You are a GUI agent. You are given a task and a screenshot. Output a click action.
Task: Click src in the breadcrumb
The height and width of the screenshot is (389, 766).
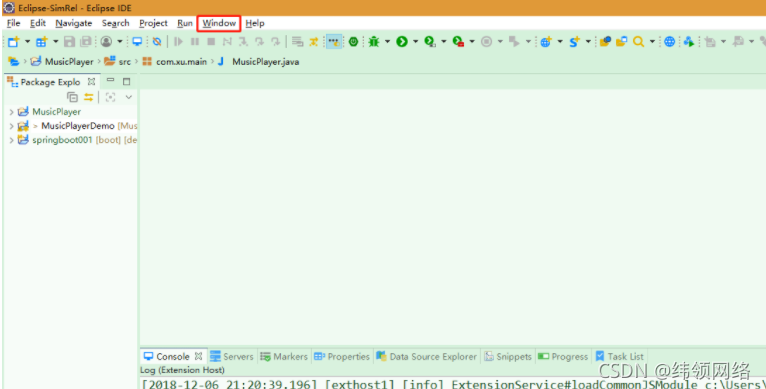click(125, 62)
